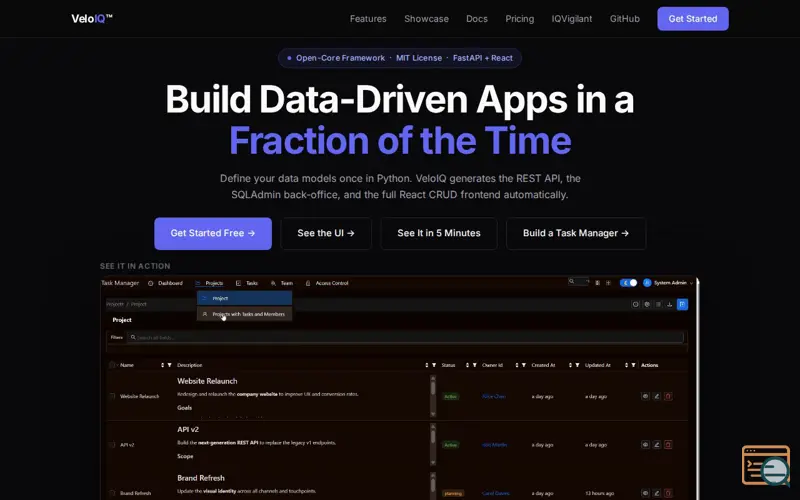Open Access Control in the Task Manager nav

click(x=327, y=283)
